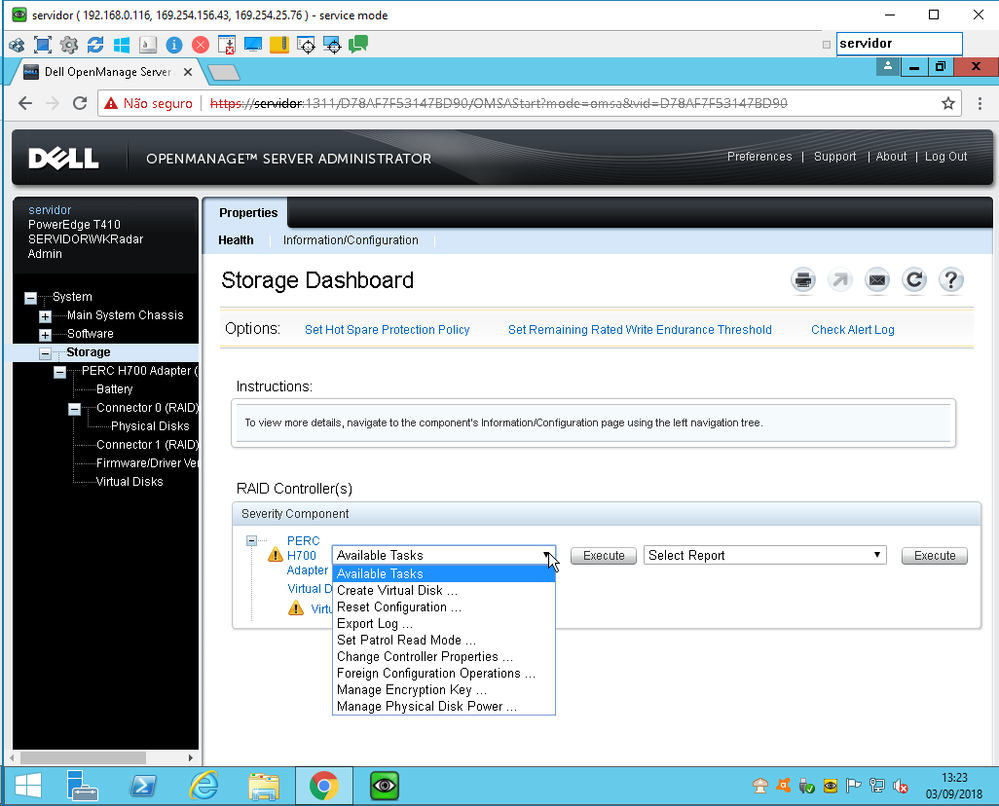Click the Properties tab
This screenshot has height=806, width=999.
pyautogui.click(x=248, y=213)
